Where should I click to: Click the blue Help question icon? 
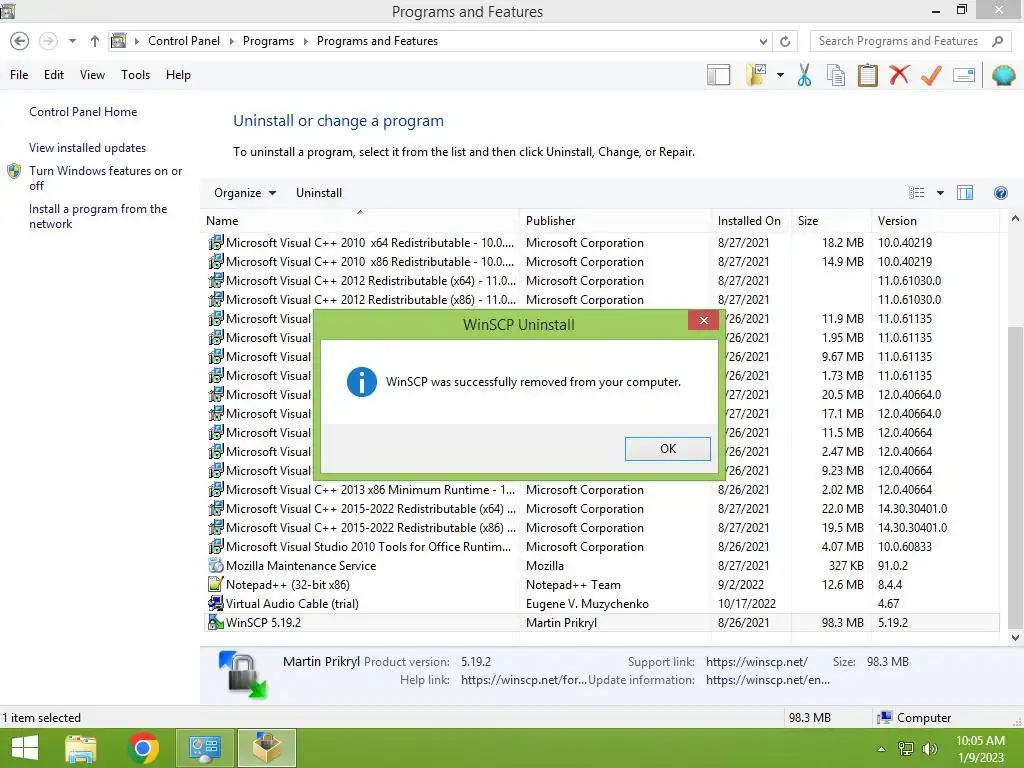point(1000,193)
